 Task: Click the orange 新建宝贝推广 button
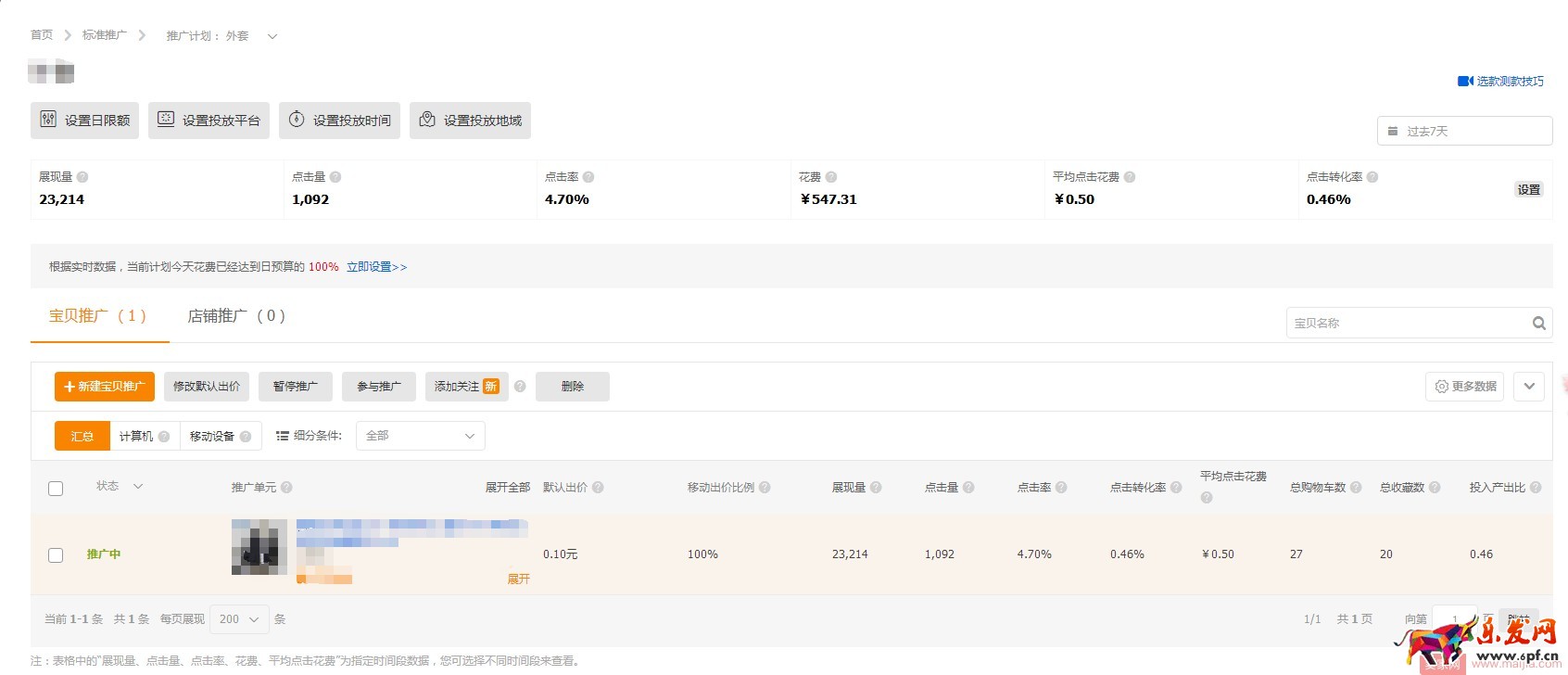[x=105, y=387]
